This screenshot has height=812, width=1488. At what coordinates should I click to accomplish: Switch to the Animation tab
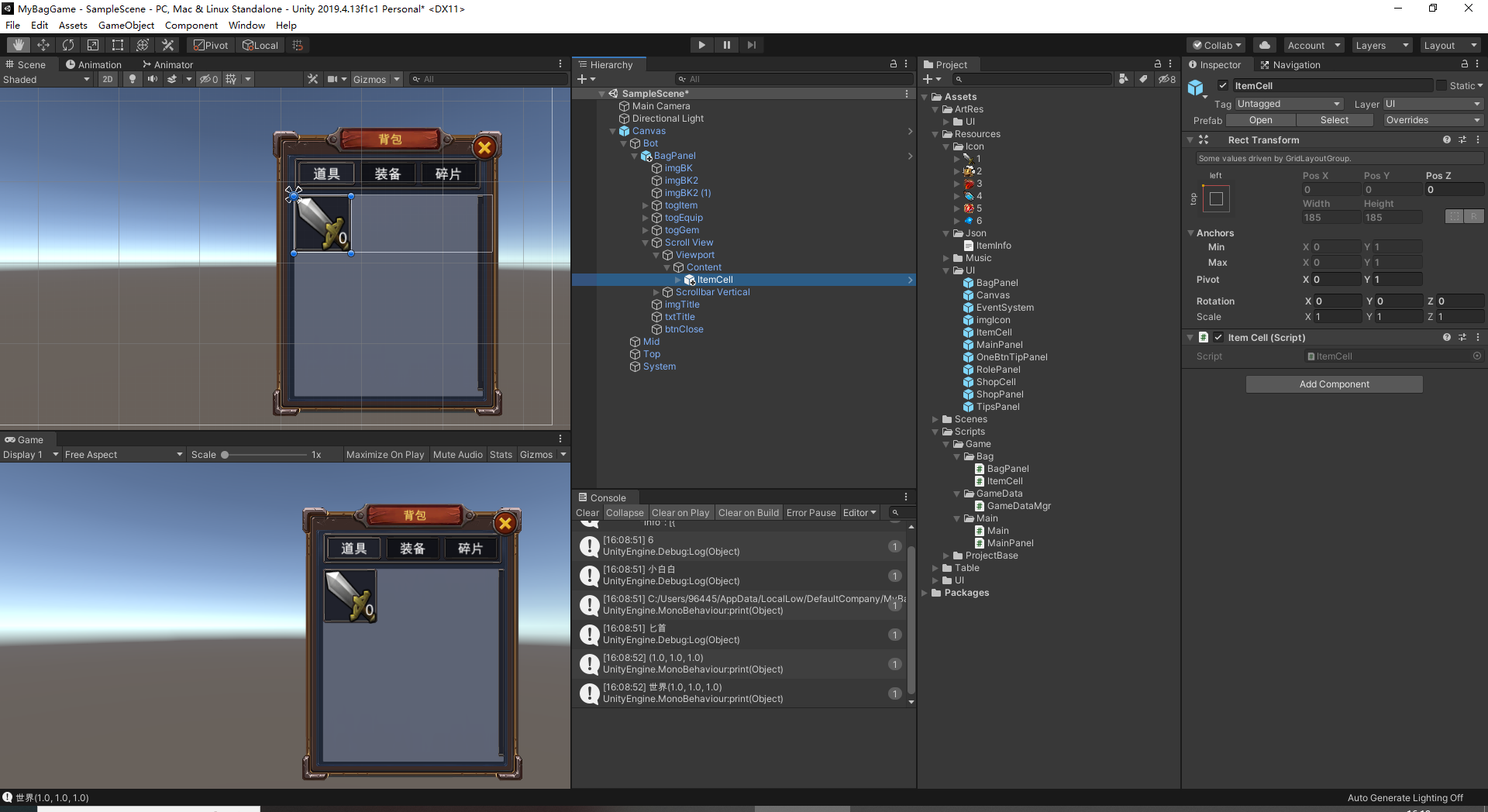94,64
